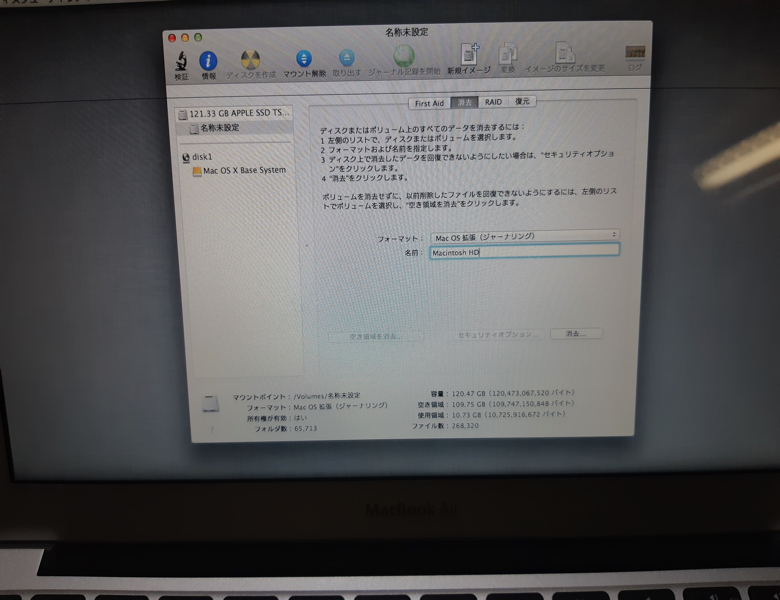Click the セキュリティオプション button
Screen dimensions: 780x600
(x=498, y=335)
